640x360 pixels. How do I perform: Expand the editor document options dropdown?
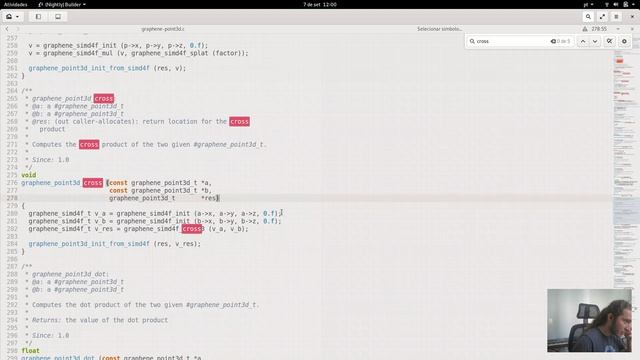tap(618, 29)
